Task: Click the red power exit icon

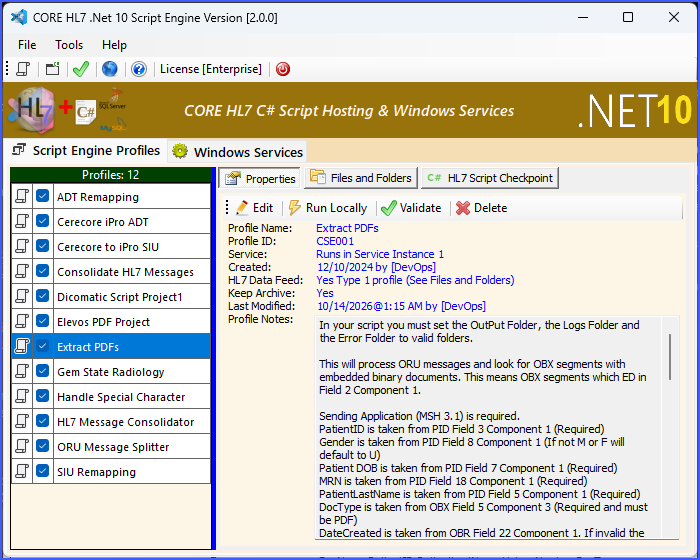Action: click(283, 69)
